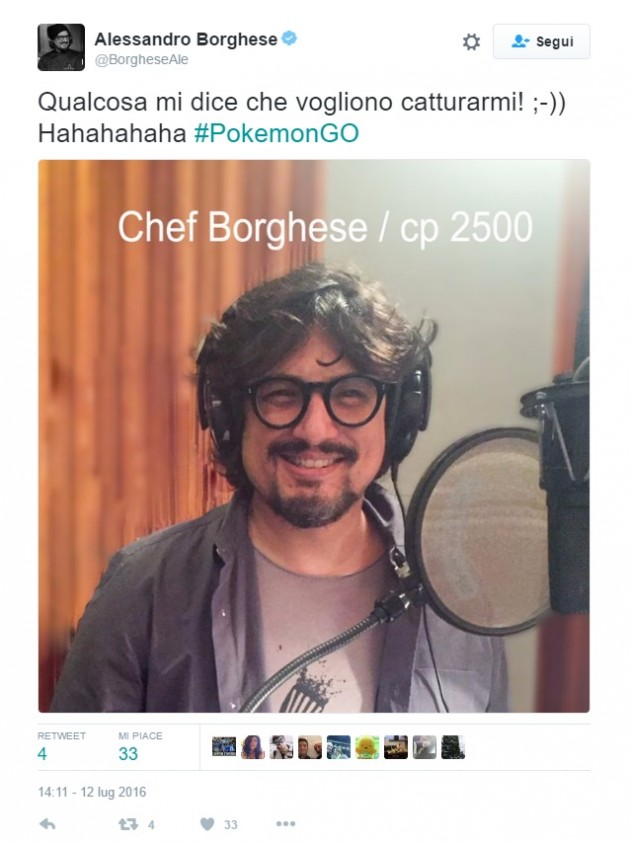Open Alessandro Borghese profile avatar
The height and width of the screenshot is (843, 630).
pos(61,47)
